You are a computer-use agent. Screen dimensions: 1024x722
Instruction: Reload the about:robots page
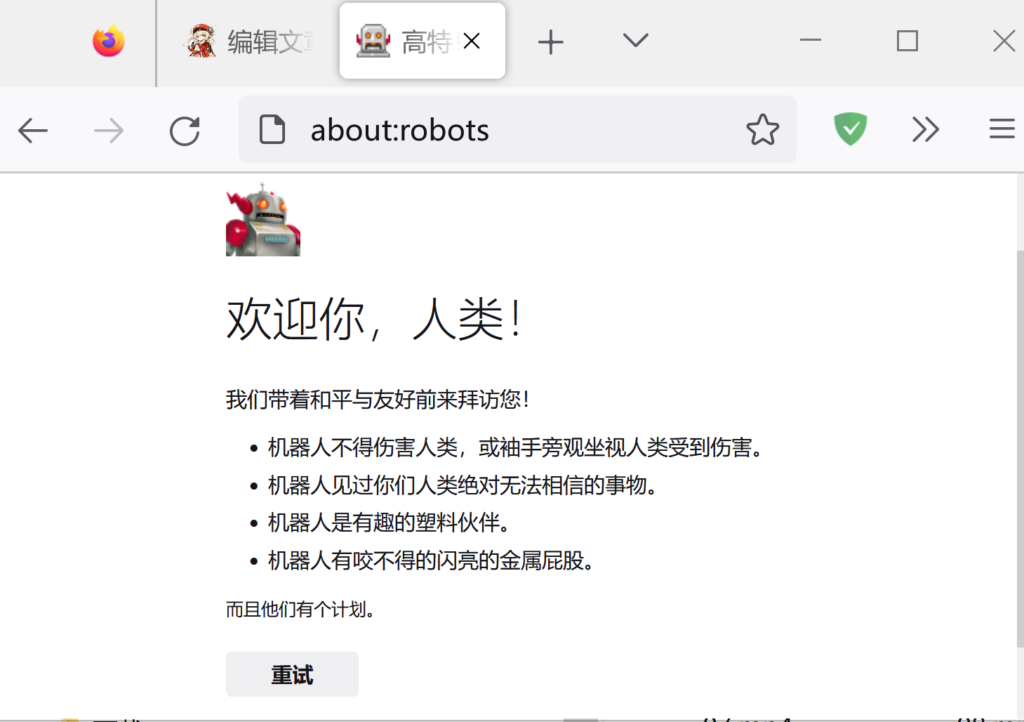[184, 129]
